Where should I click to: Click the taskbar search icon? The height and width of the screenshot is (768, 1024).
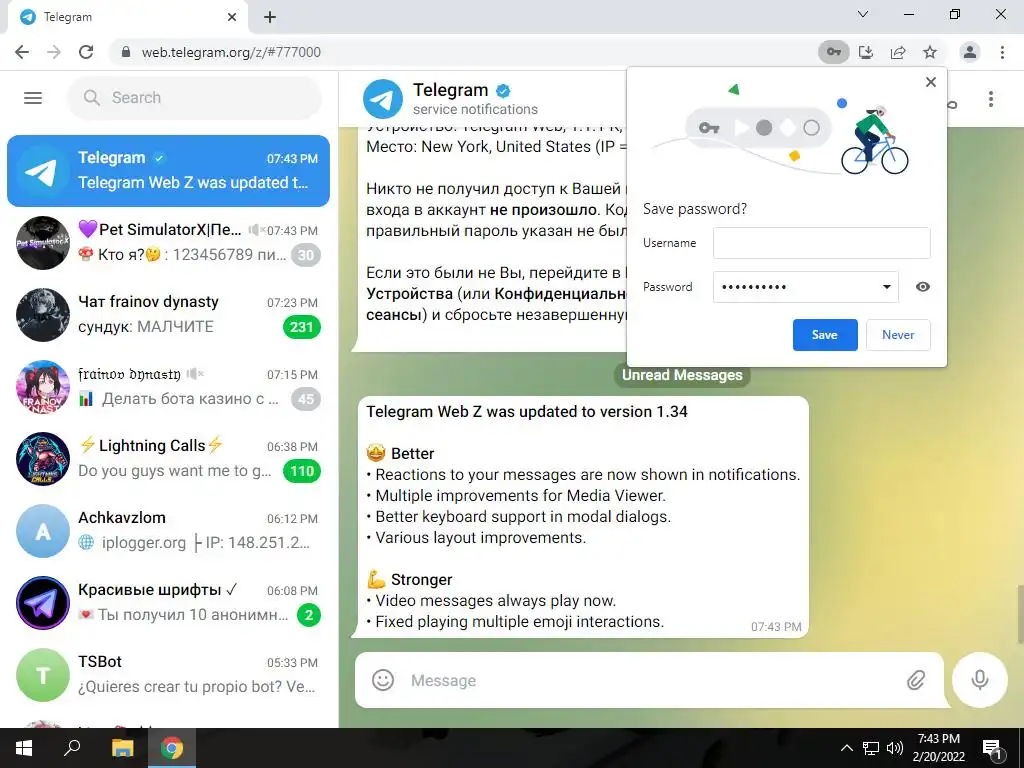[x=72, y=748]
